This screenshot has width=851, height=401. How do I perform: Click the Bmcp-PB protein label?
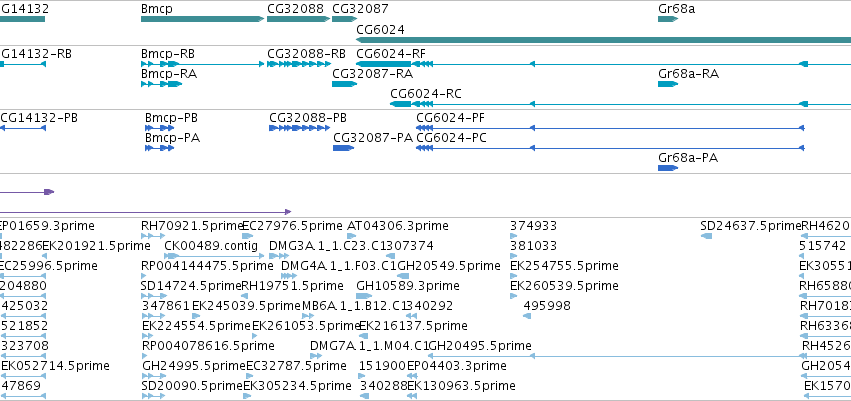coord(172,118)
